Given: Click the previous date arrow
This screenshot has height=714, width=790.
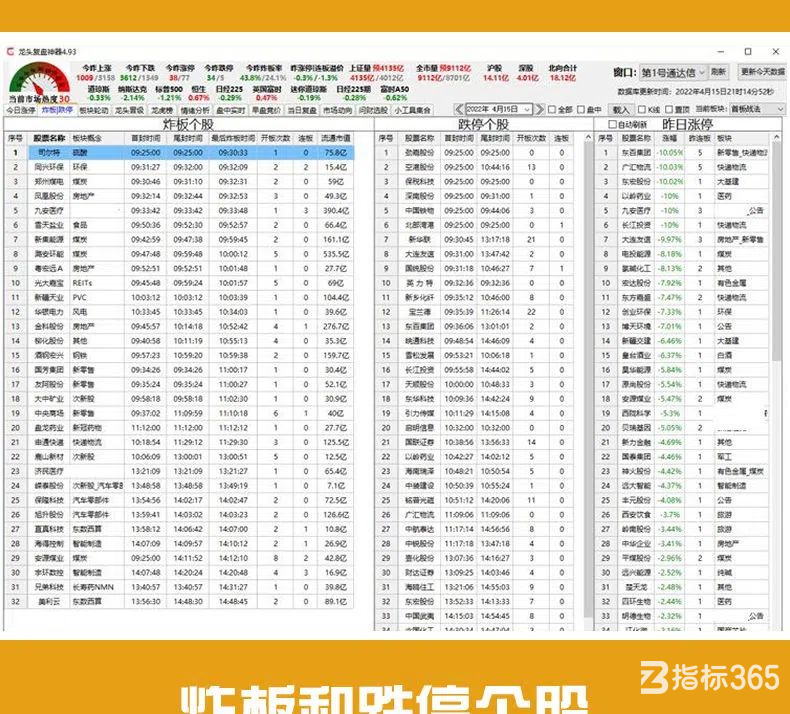Looking at the screenshot, I should (458, 109).
